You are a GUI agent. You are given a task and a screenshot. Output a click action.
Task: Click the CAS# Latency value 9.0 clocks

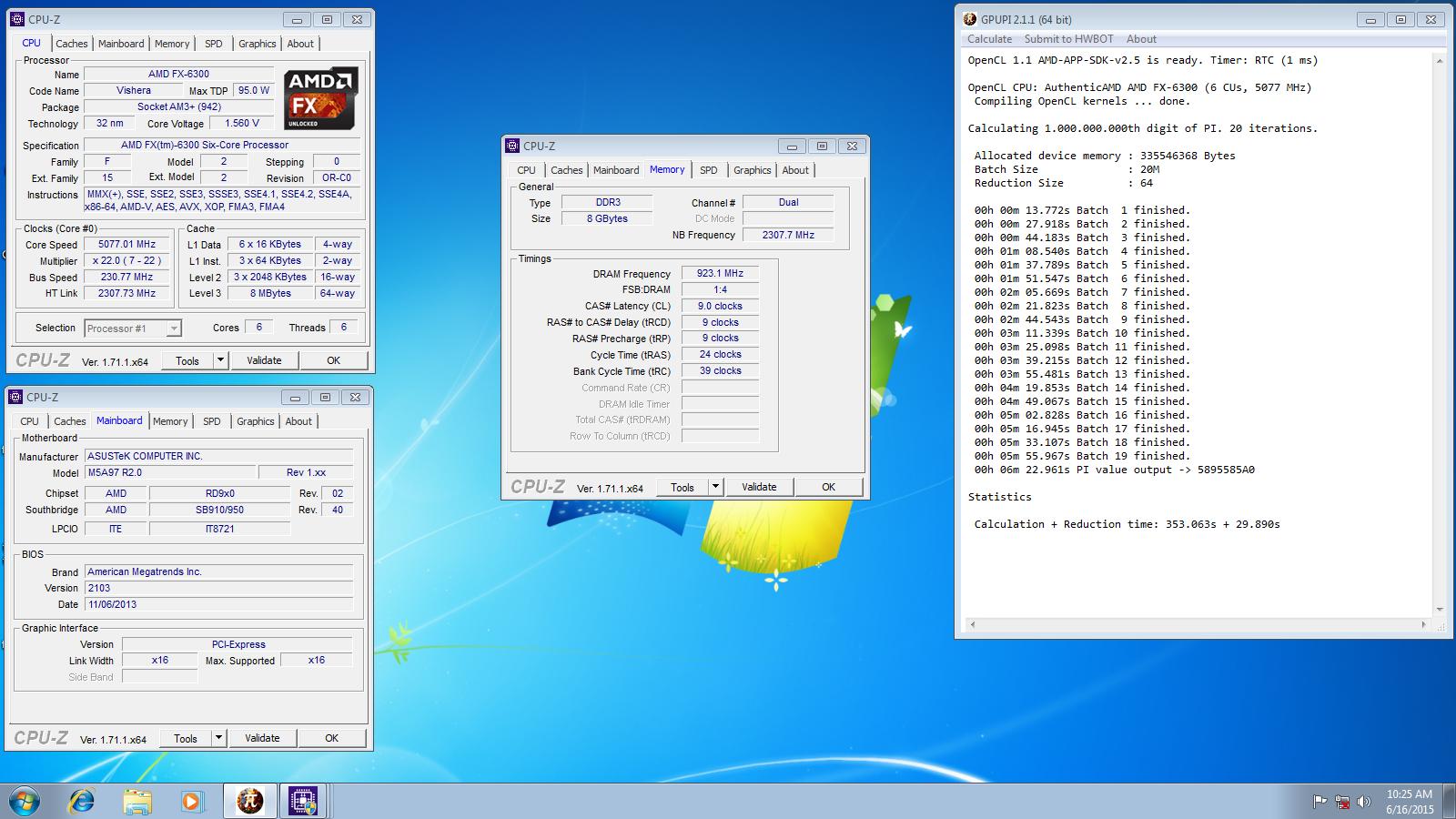[x=720, y=307]
